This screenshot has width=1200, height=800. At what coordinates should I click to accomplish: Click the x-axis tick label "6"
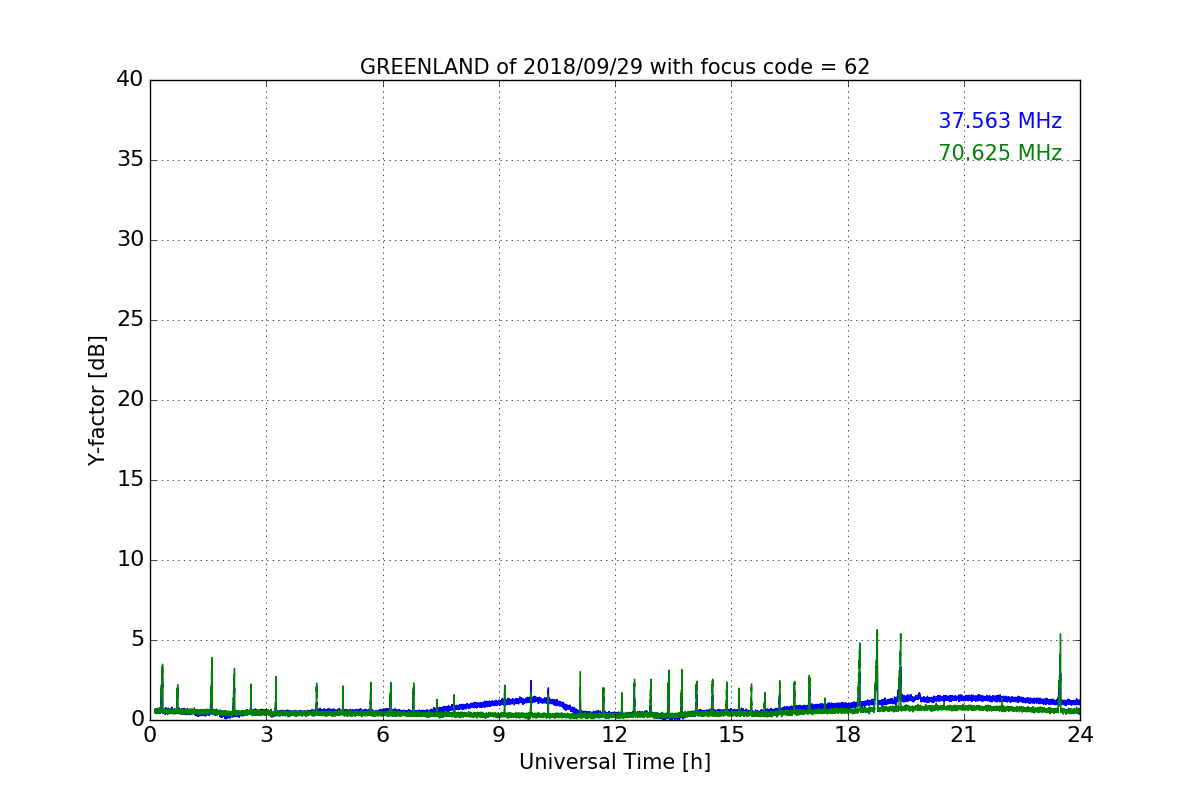(x=383, y=735)
